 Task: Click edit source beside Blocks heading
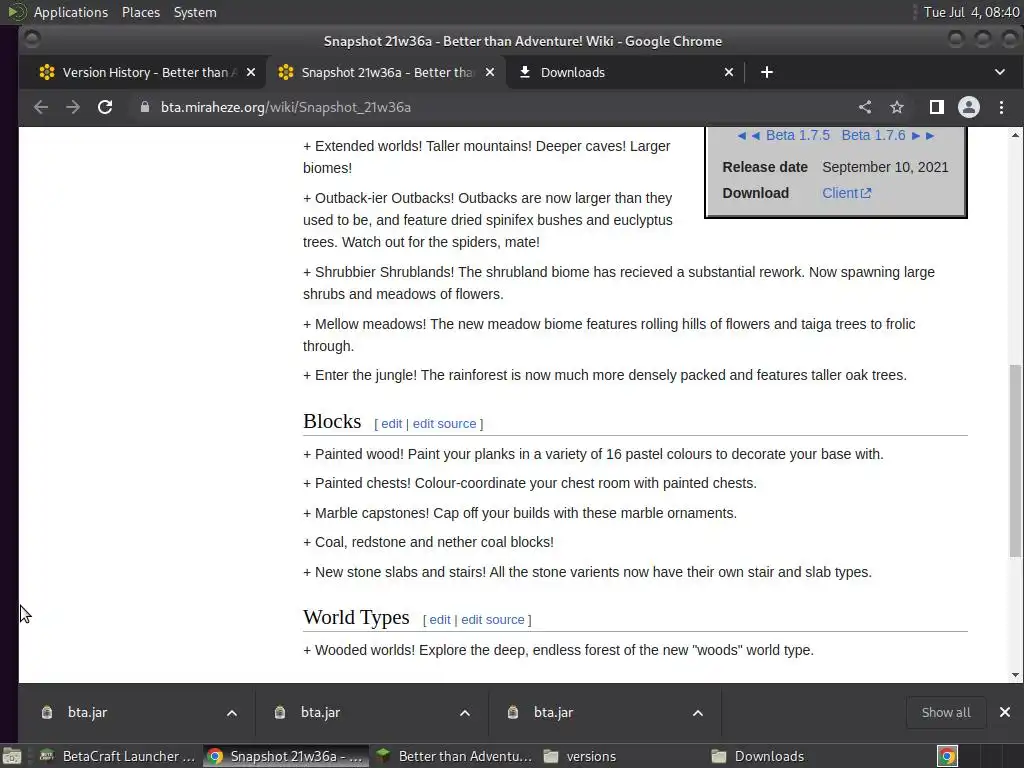click(444, 424)
